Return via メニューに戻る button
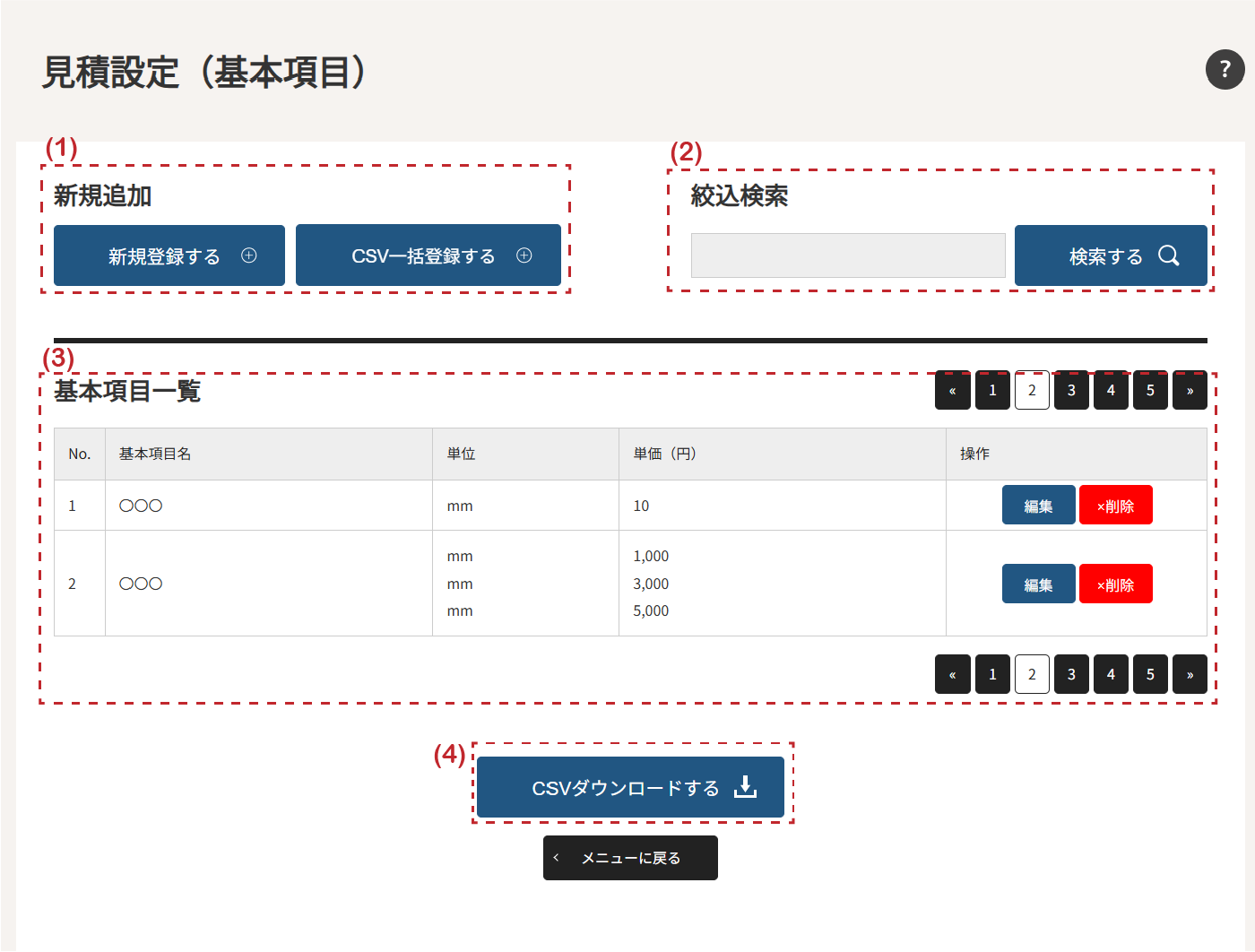This screenshot has width=1255, height=952. [630, 858]
